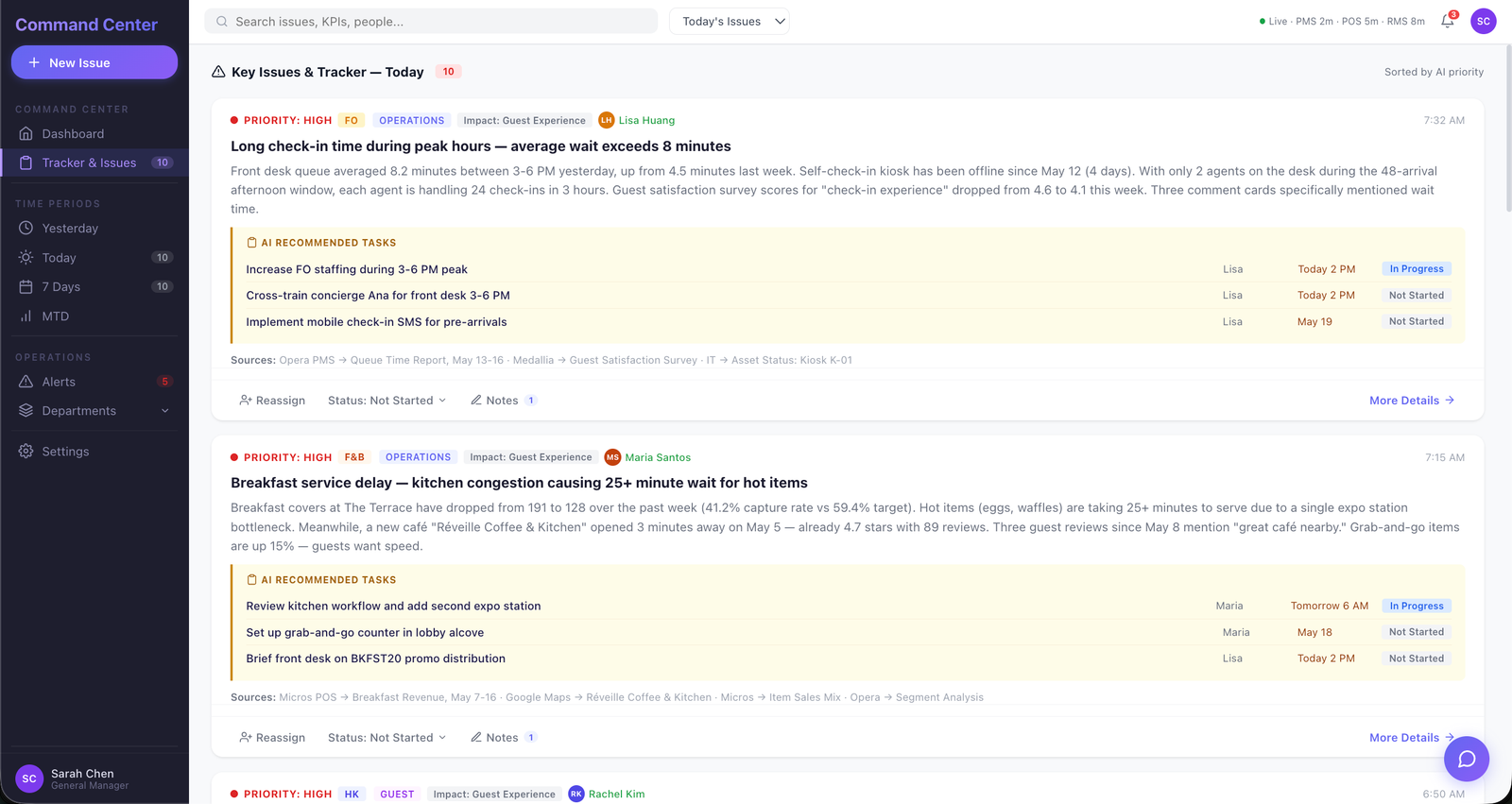Open More Details for breakfast issue
Image resolution: width=1512 pixels, height=804 pixels.
point(1412,738)
